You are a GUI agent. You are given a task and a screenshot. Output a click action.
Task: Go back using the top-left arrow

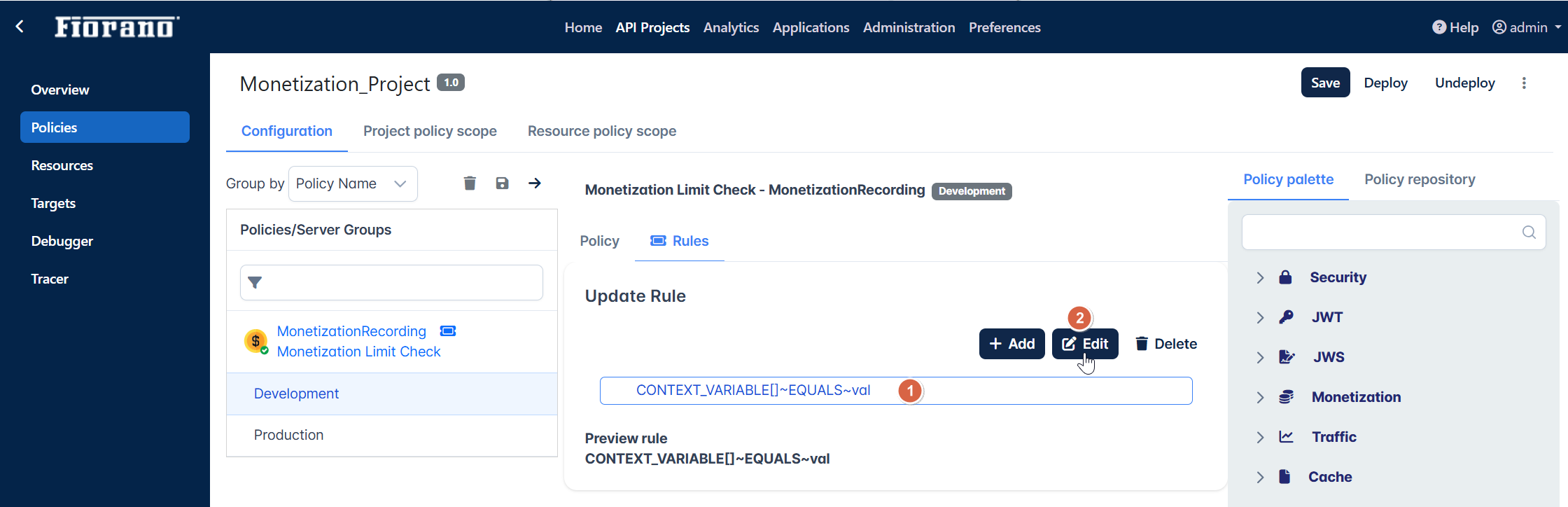coord(20,27)
